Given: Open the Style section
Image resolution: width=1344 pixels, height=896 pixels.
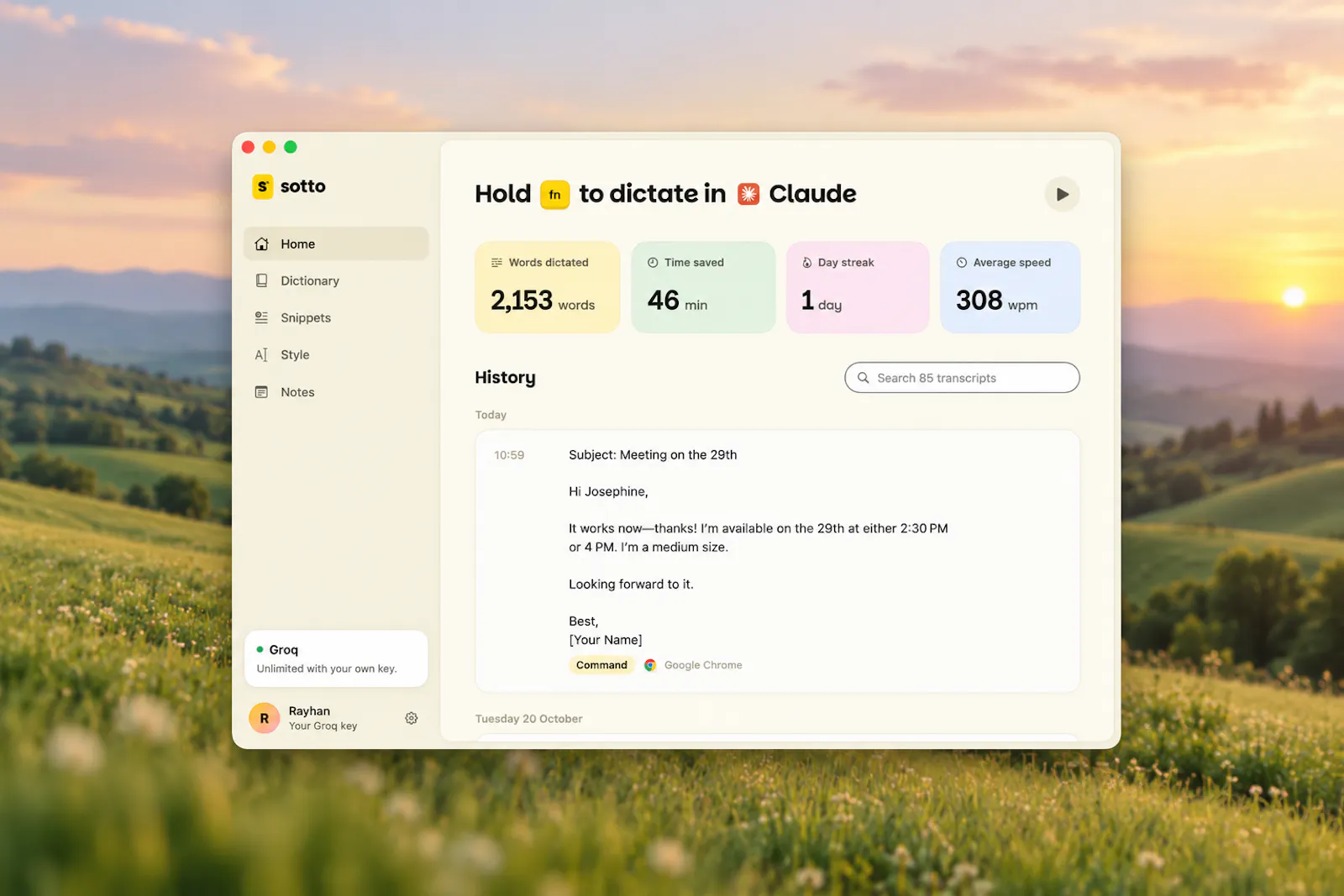Looking at the screenshot, I should tap(336, 354).
